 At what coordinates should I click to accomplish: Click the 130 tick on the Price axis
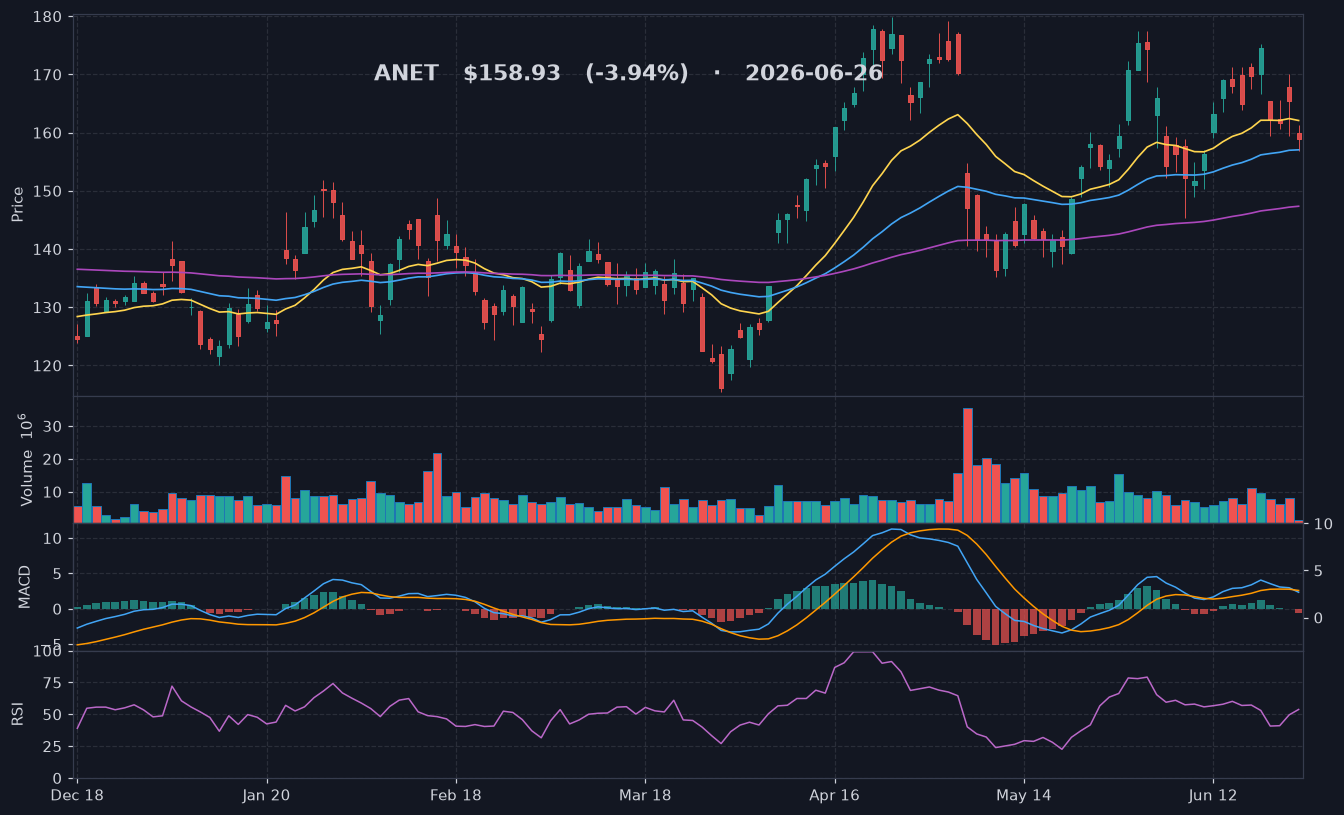(49, 307)
